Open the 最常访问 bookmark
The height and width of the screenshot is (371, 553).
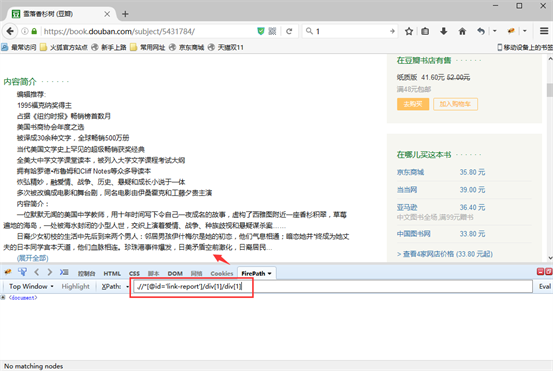pyautogui.click(x=19, y=47)
